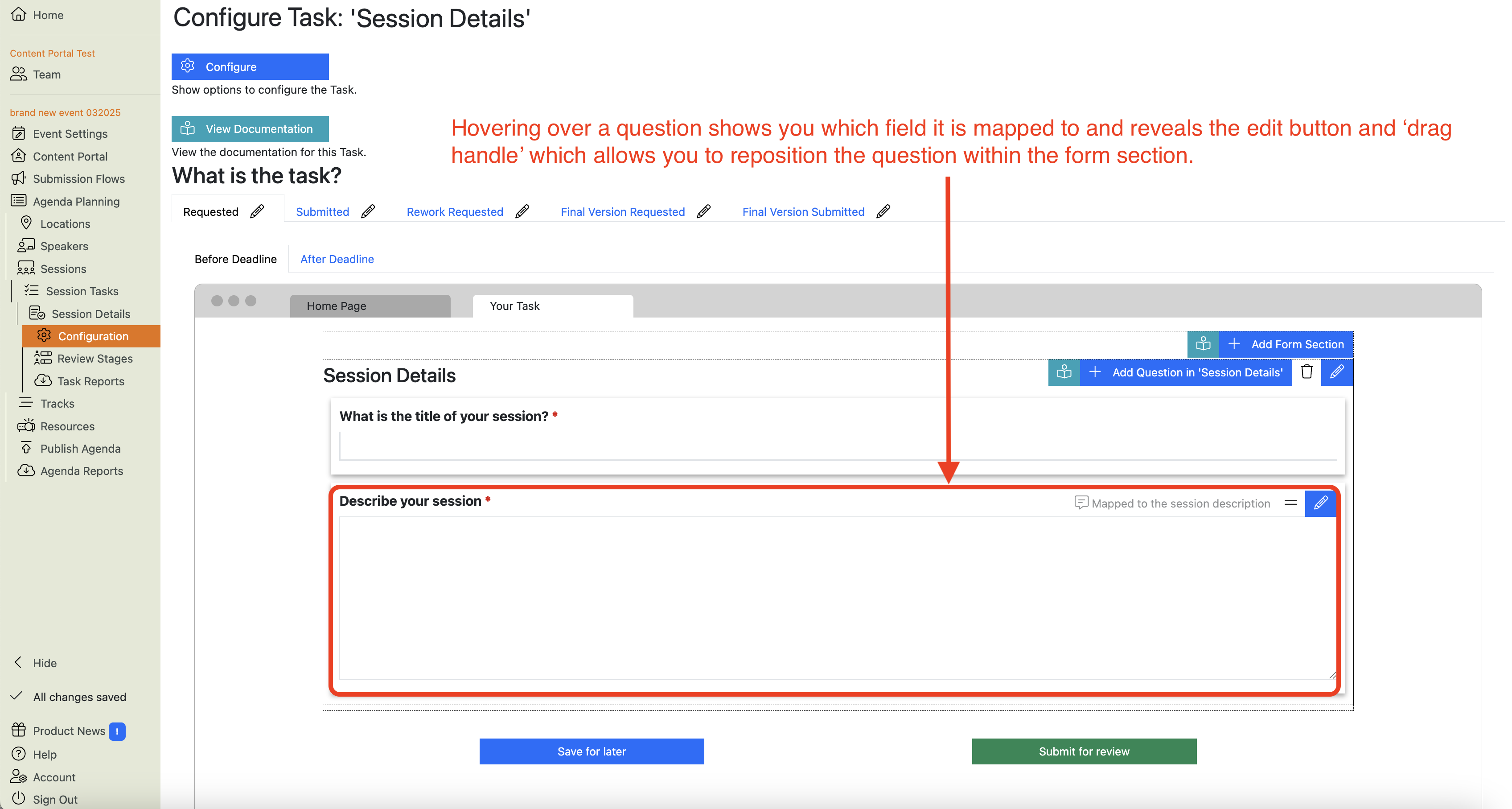
Task: Click the 'Content Portal Test' heading
Action: pos(52,53)
